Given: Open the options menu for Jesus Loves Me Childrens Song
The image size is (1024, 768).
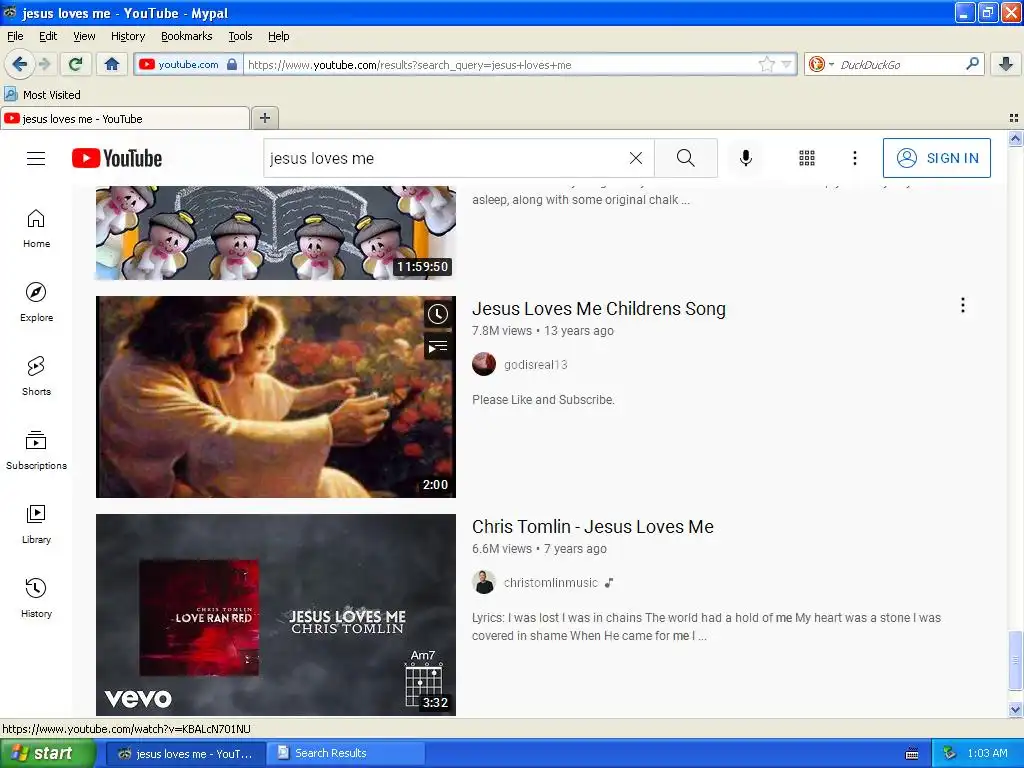Looking at the screenshot, I should tap(963, 305).
